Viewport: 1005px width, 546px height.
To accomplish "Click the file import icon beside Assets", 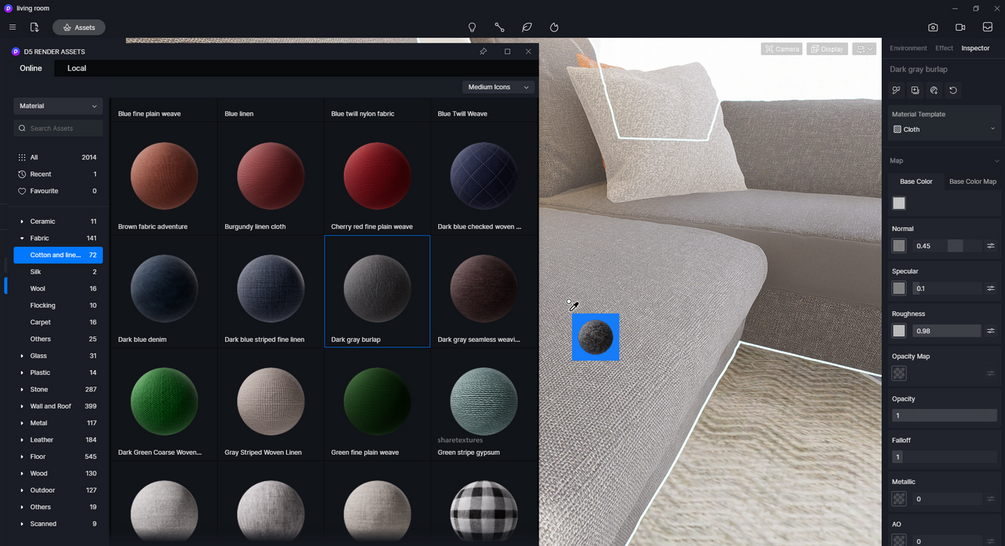I will tap(35, 28).
